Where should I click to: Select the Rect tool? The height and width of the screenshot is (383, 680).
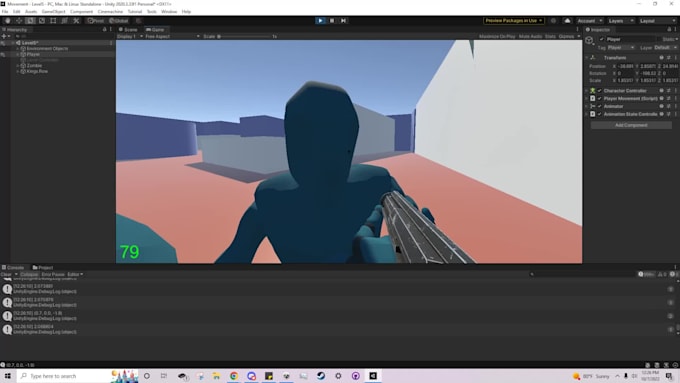(53, 20)
